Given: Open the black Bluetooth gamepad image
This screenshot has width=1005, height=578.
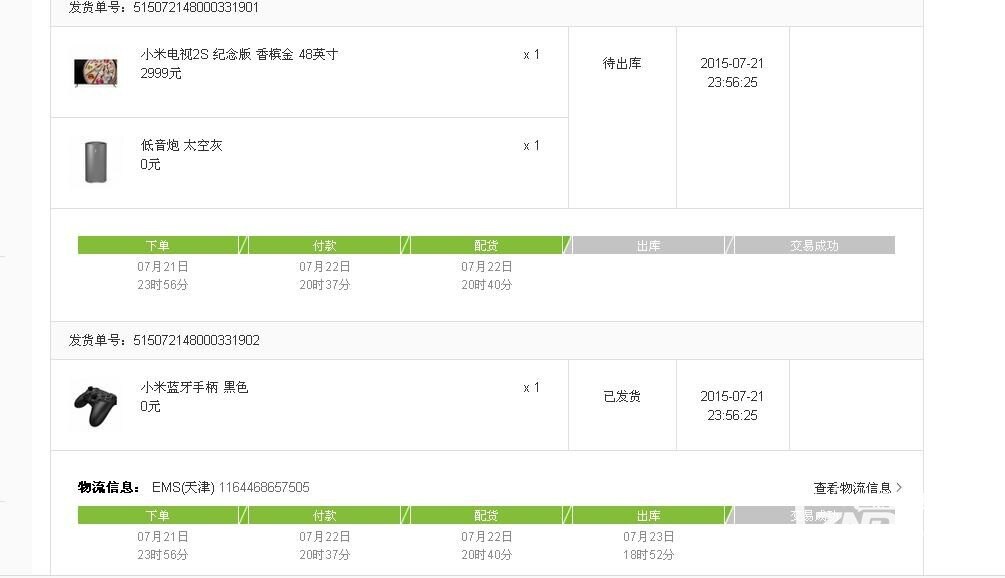Looking at the screenshot, I should point(96,406).
